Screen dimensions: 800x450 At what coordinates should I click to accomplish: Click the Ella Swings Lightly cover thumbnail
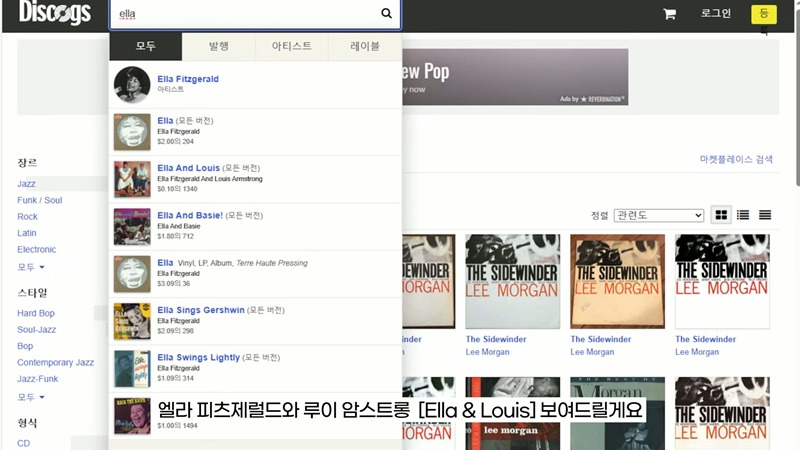pos(132,368)
